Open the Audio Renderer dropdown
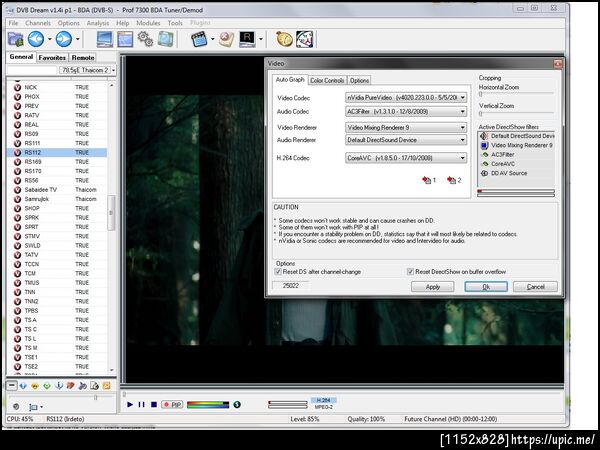Screen dimensions: 600x450 (x=406, y=140)
